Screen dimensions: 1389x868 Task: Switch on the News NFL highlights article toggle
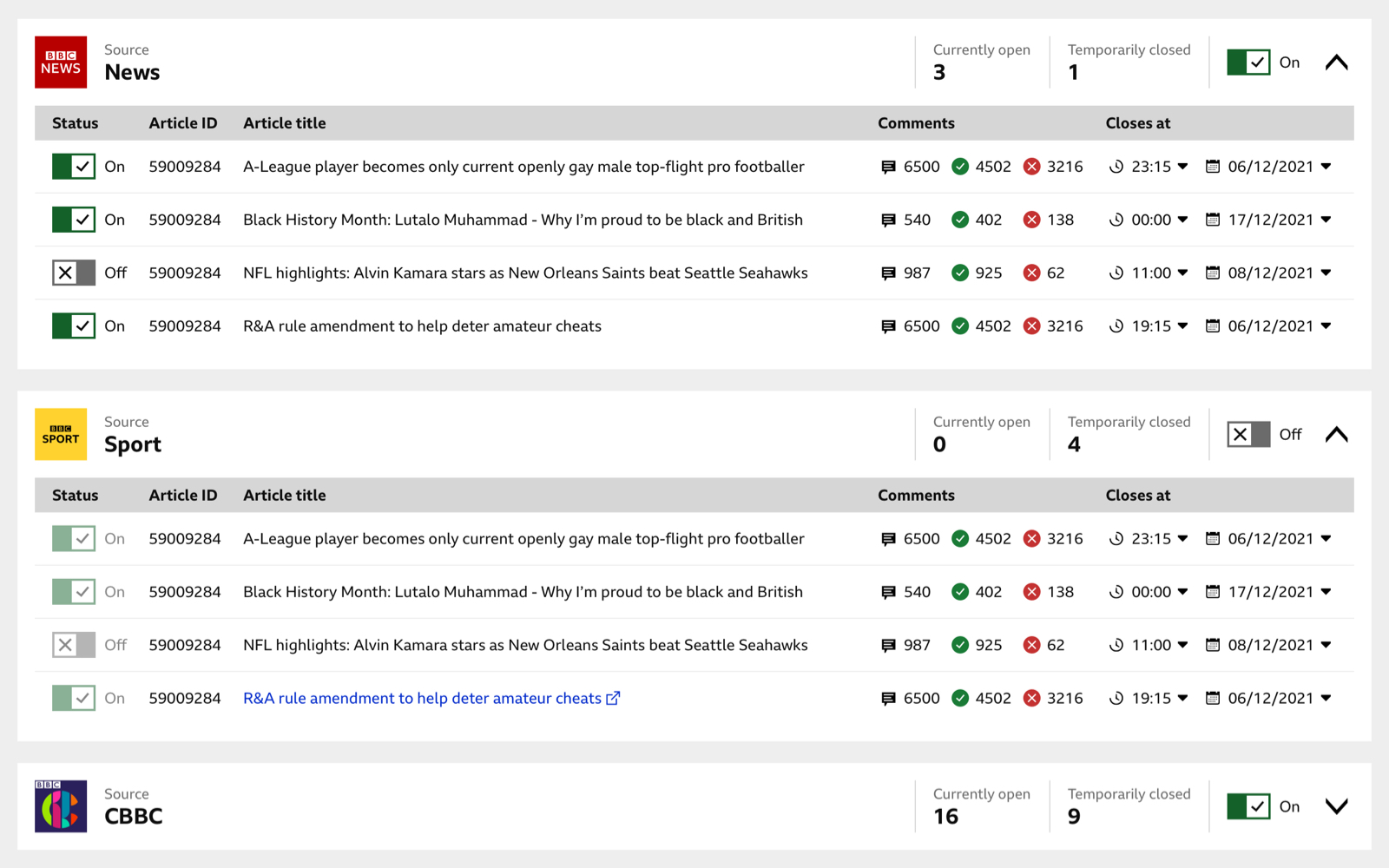tap(74, 273)
